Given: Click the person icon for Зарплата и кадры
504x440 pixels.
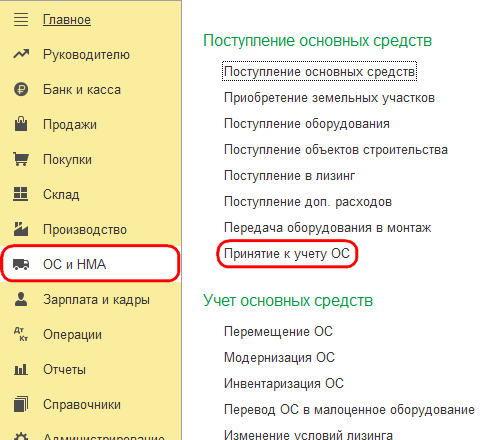Looking at the screenshot, I should 21,299.
